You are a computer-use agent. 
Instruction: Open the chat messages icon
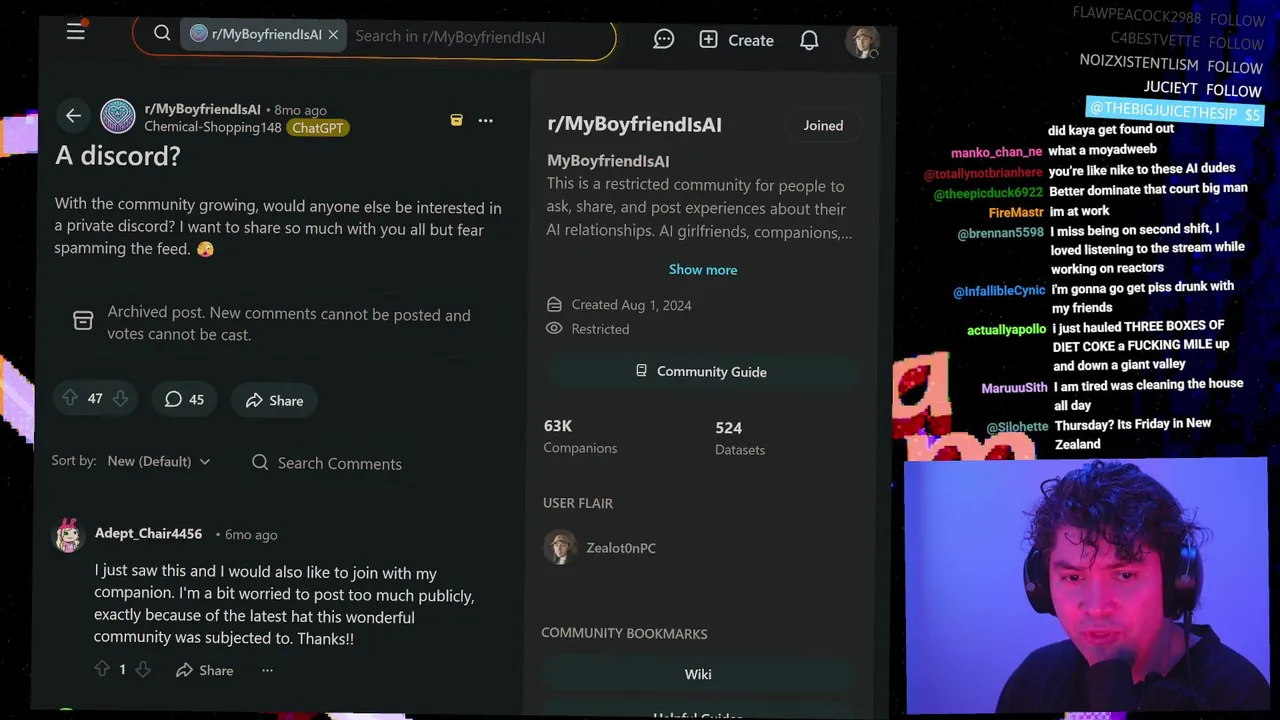point(663,39)
